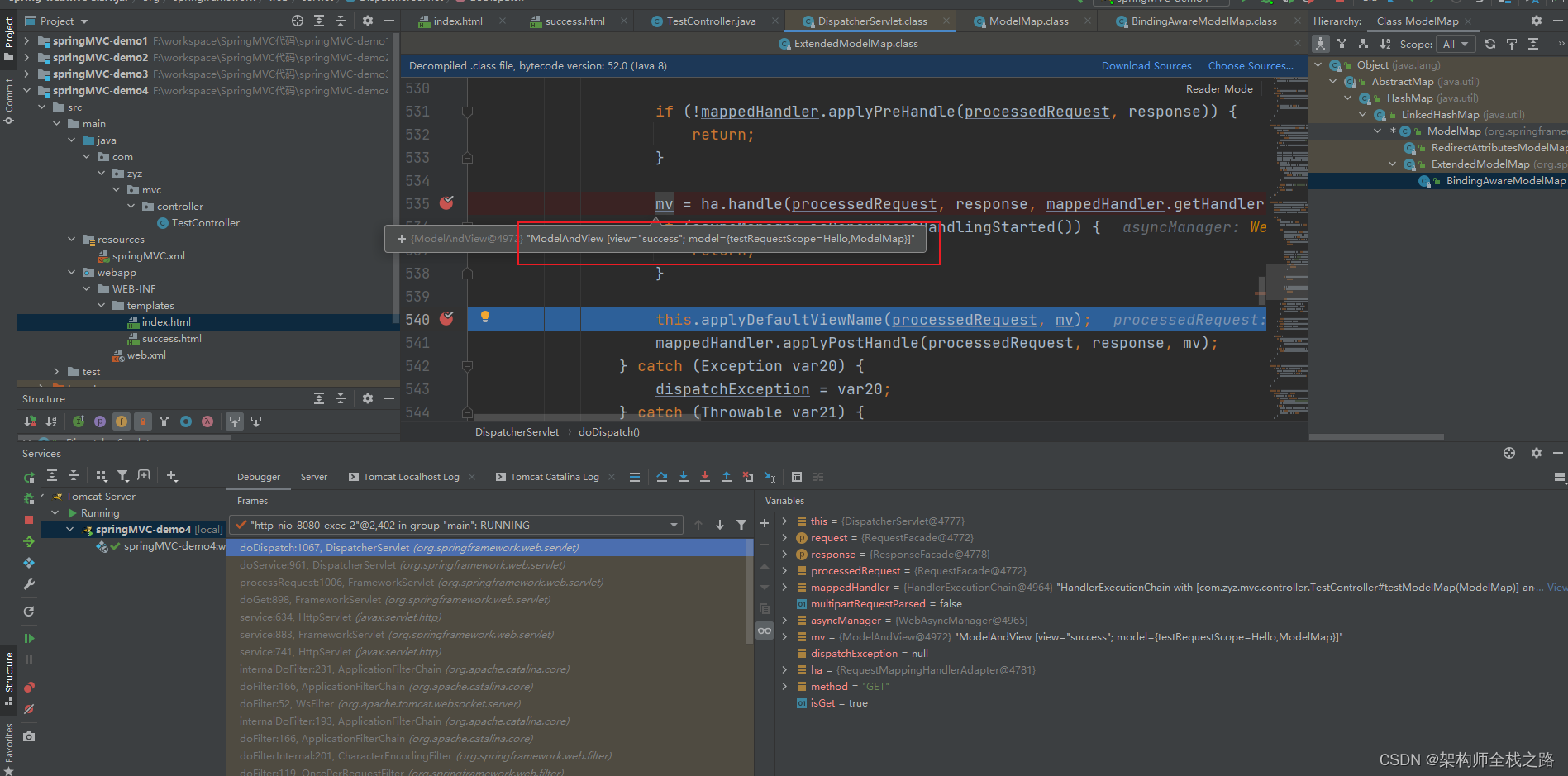Toggle Autoscroll to Source in Structure
The width and height of the screenshot is (1568, 776).
pyautogui.click(x=235, y=421)
